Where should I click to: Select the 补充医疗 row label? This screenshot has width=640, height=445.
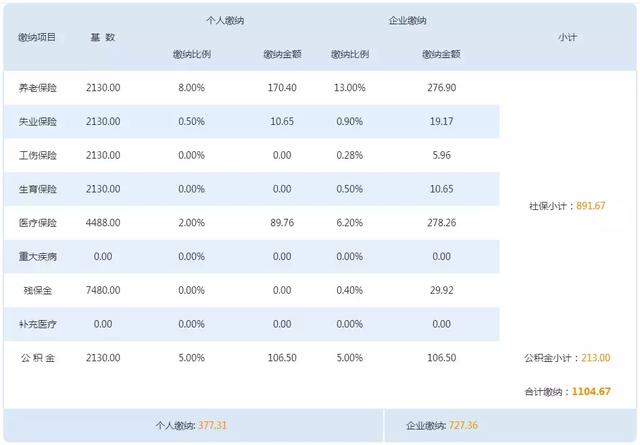tap(37, 324)
